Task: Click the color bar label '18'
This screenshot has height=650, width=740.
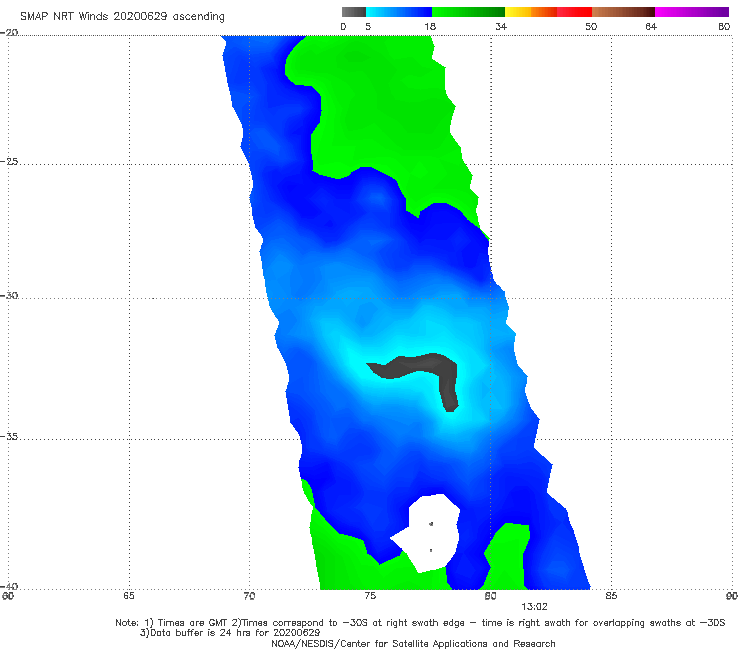Action: coord(430,26)
